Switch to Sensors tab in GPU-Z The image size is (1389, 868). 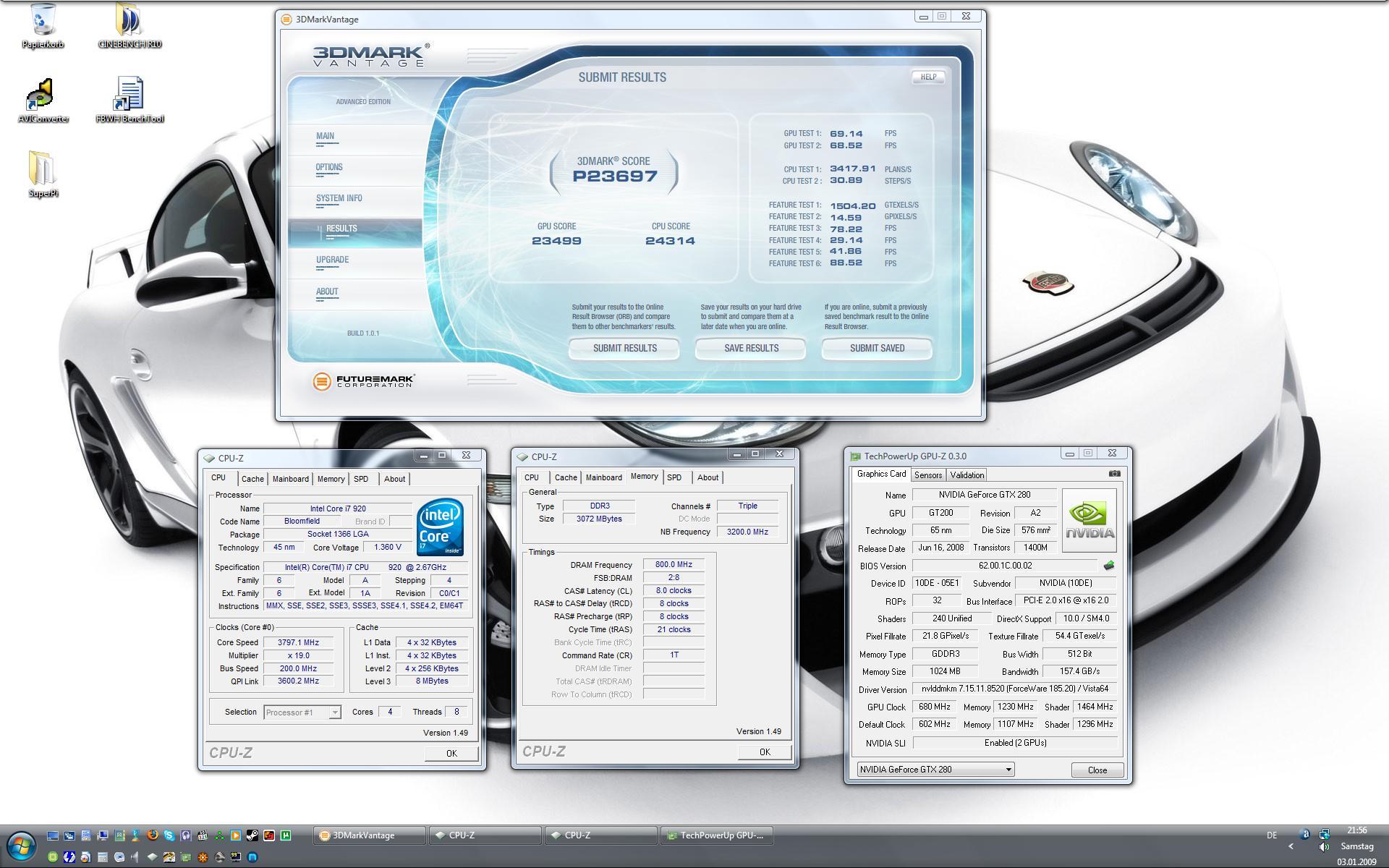point(927,475)
